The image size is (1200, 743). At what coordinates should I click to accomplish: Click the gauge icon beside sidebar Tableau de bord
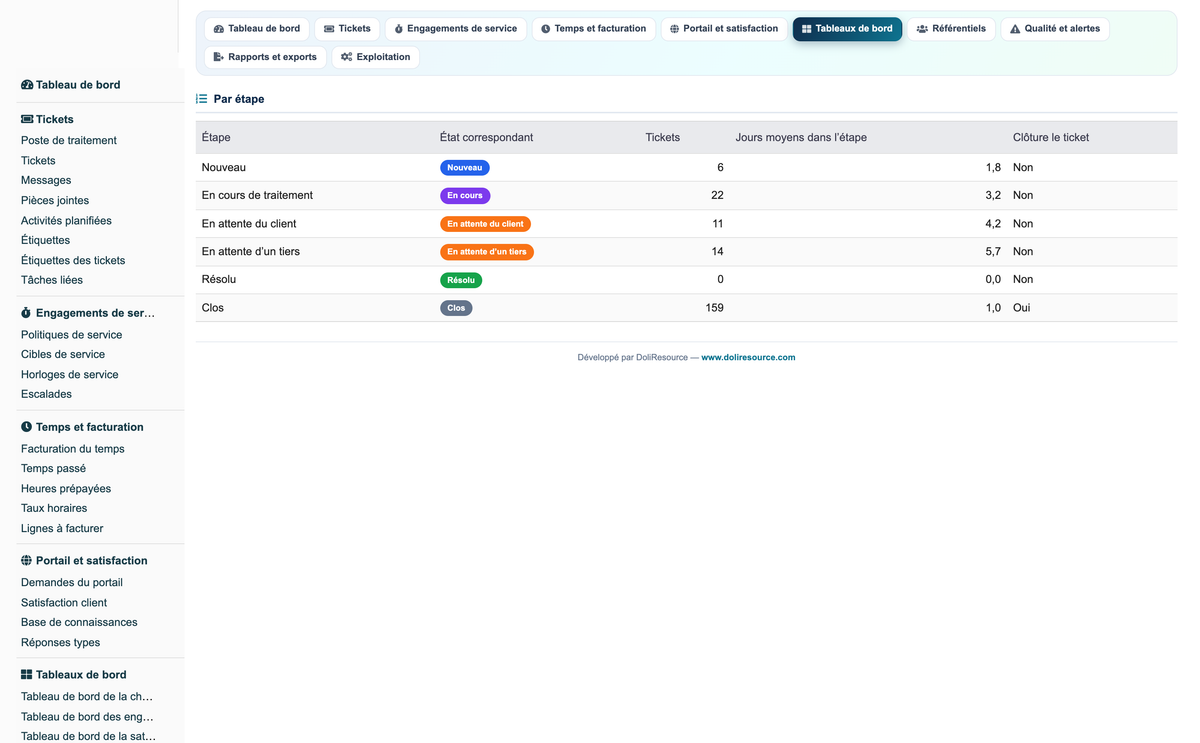27,85
